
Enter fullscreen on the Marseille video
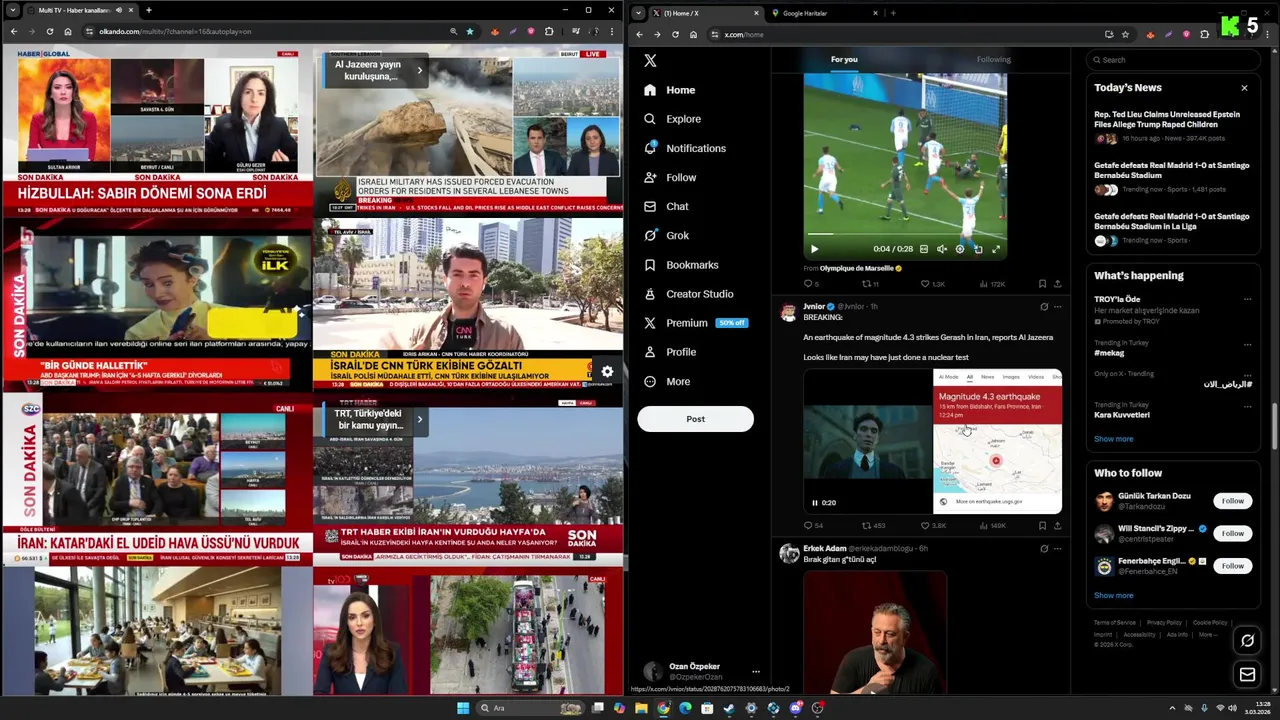[996, 249]
